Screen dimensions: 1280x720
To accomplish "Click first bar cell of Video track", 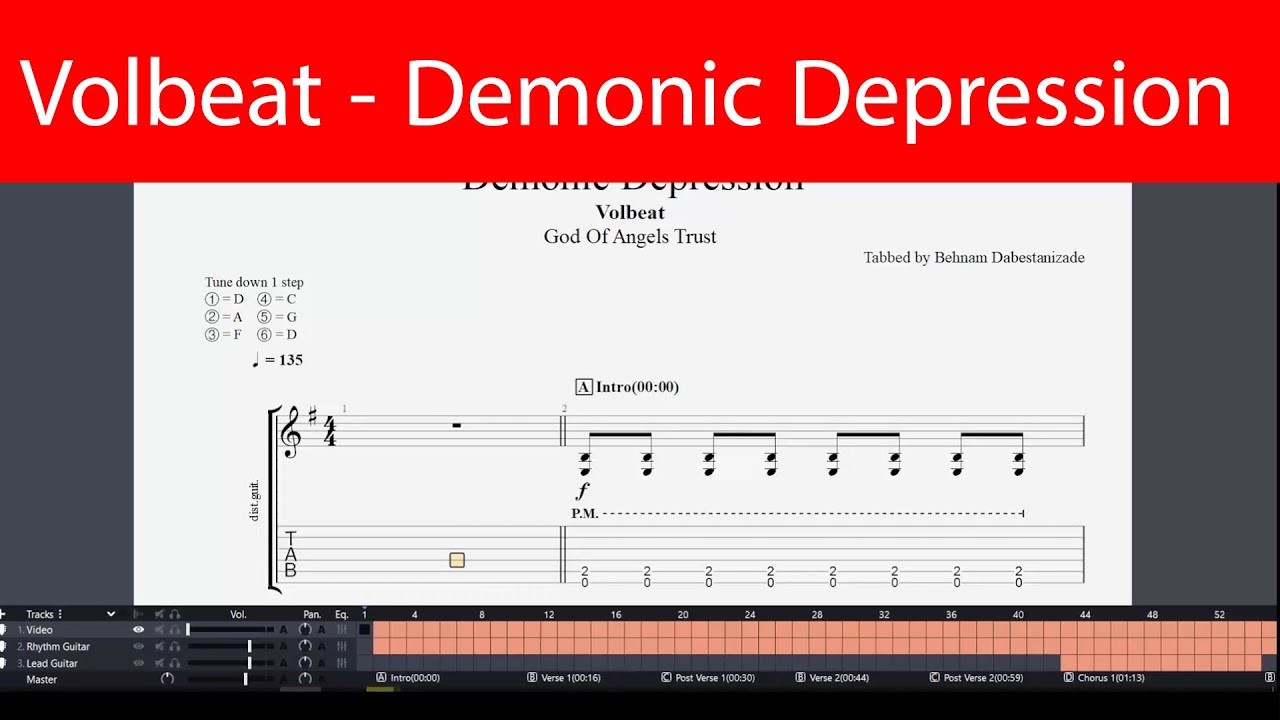I will point(364,629).
